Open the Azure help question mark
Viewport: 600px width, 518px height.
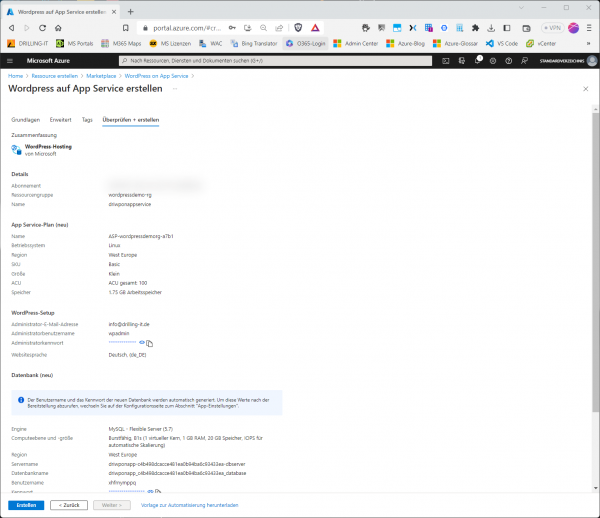pos(509,61)
